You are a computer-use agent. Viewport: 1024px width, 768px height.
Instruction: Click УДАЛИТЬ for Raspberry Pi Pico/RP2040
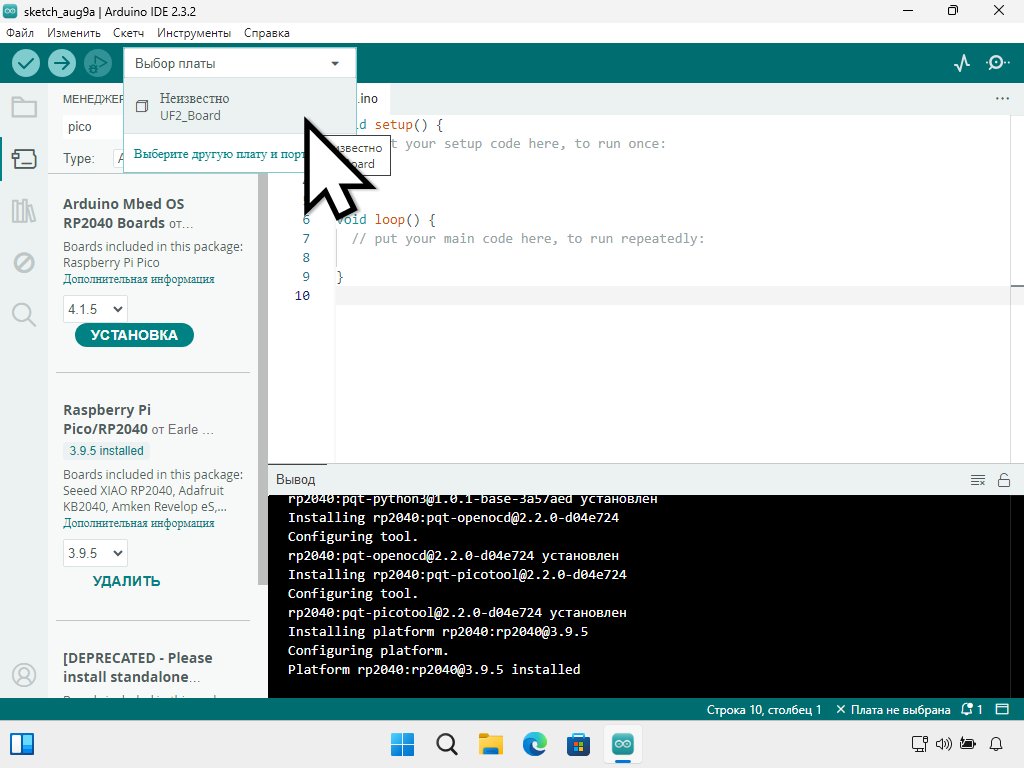click(x=127, y=581)
